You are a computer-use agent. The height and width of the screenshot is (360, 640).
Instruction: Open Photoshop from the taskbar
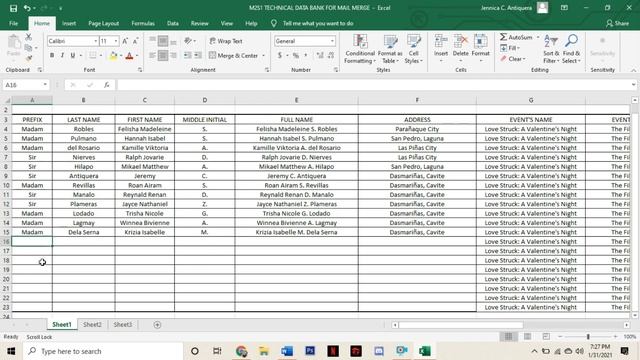(x=310, y=351)
